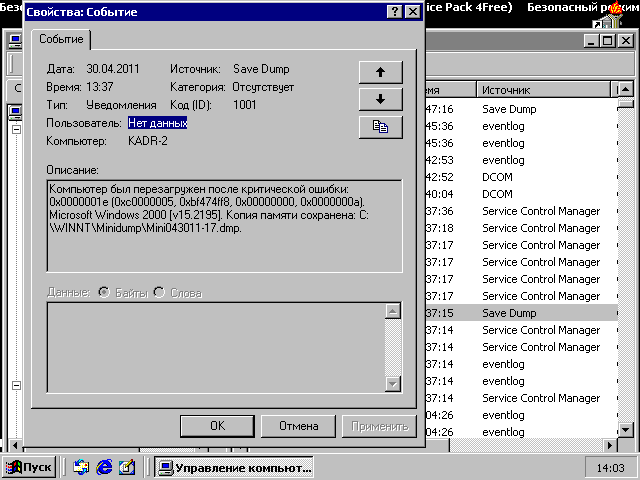Switch to the Событие tab
640x480 pixels.
click(61, 39)
